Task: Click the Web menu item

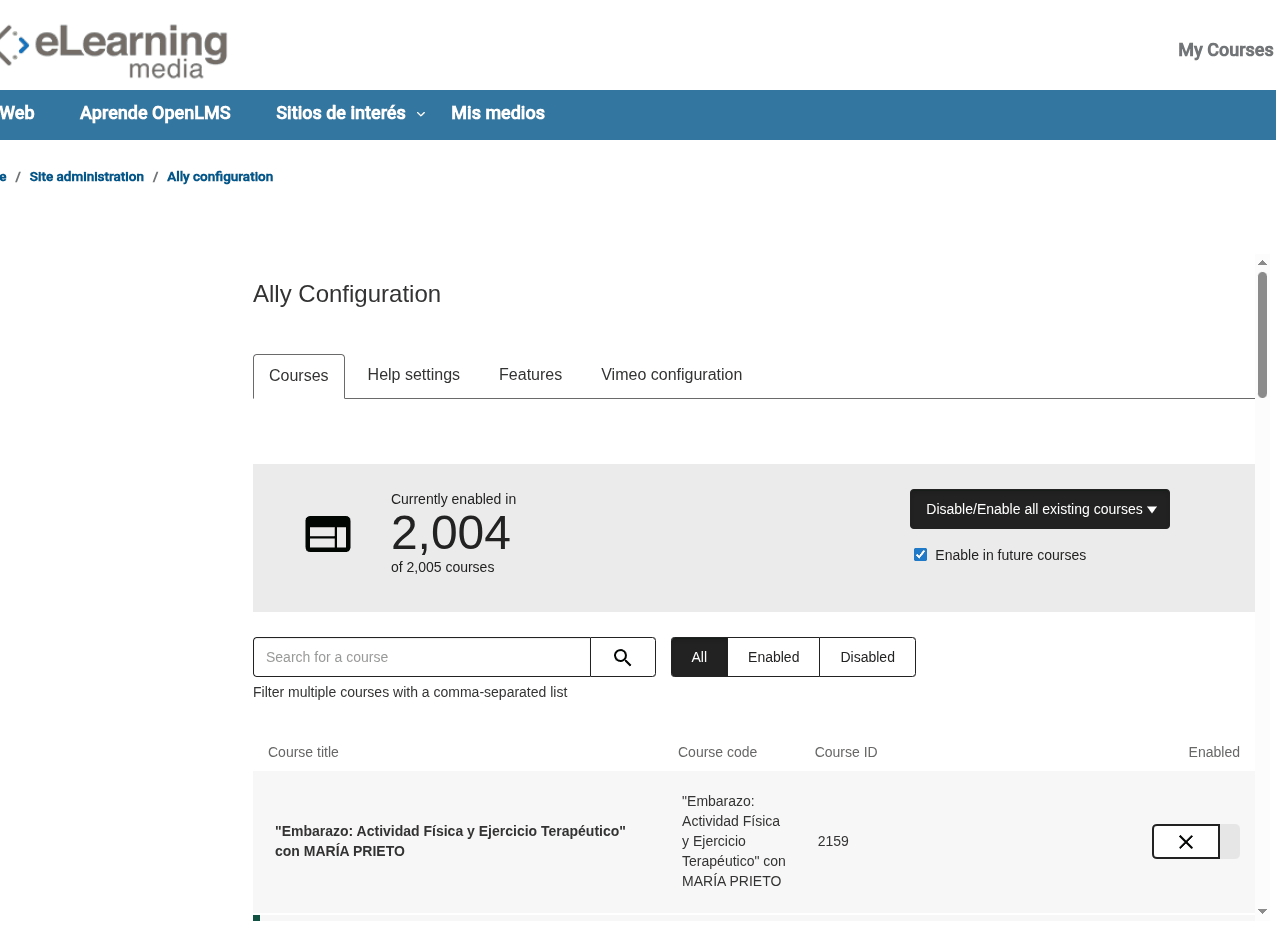Action: click(x=17, y=113)
